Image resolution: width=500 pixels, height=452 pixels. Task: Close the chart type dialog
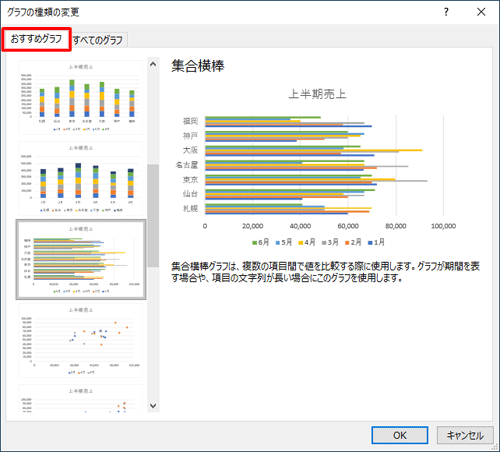click(x=481, y=12)
